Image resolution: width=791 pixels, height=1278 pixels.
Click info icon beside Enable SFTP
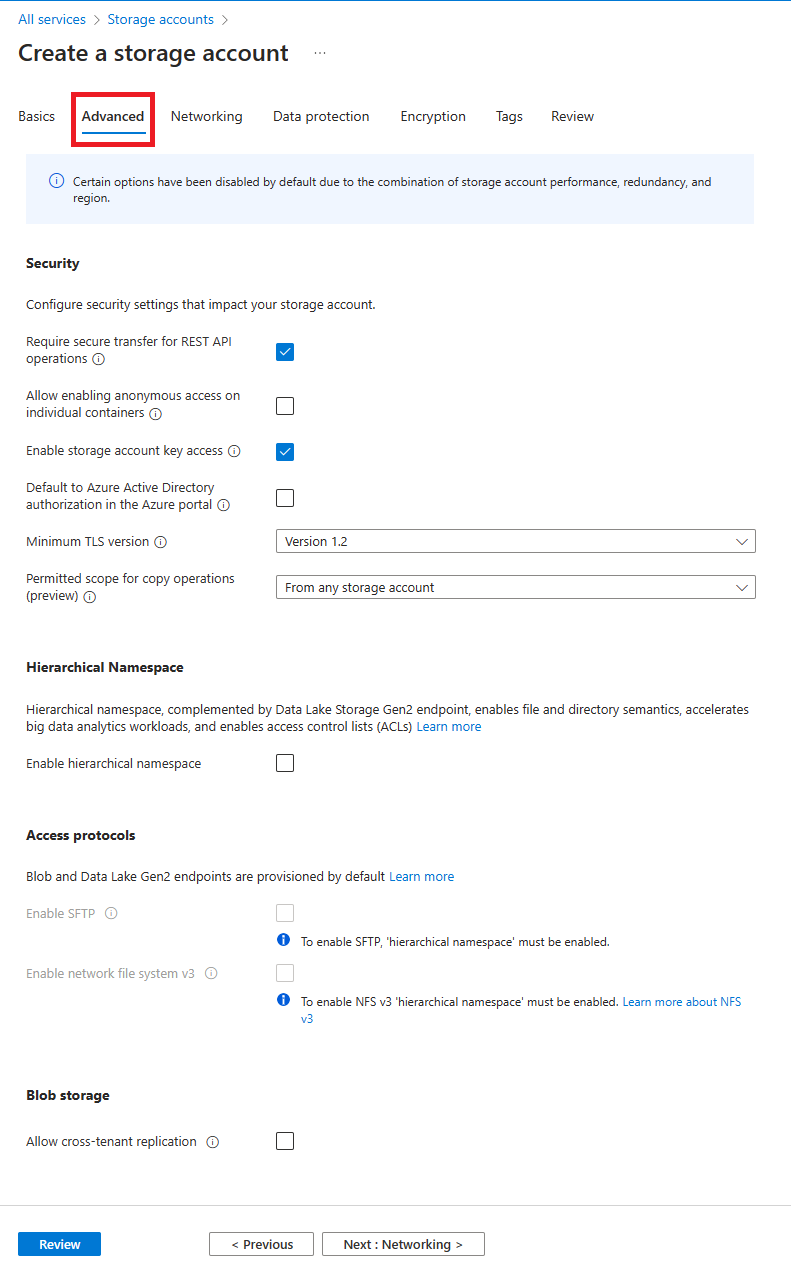tap(111, 913)
